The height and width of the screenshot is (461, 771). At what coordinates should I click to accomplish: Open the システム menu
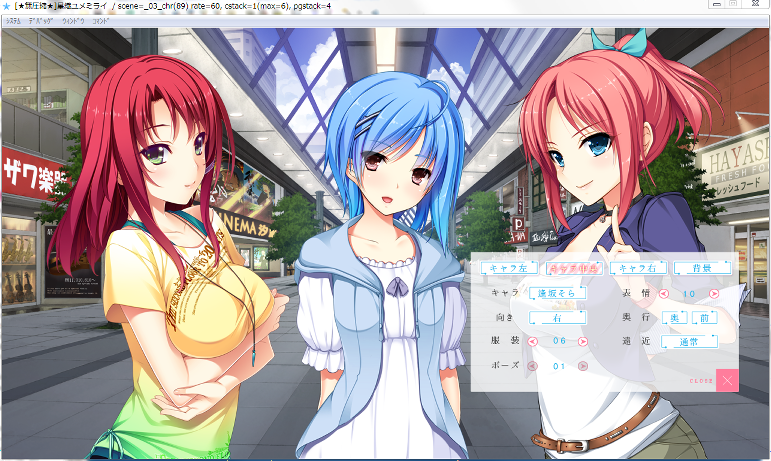coord(14,20)
